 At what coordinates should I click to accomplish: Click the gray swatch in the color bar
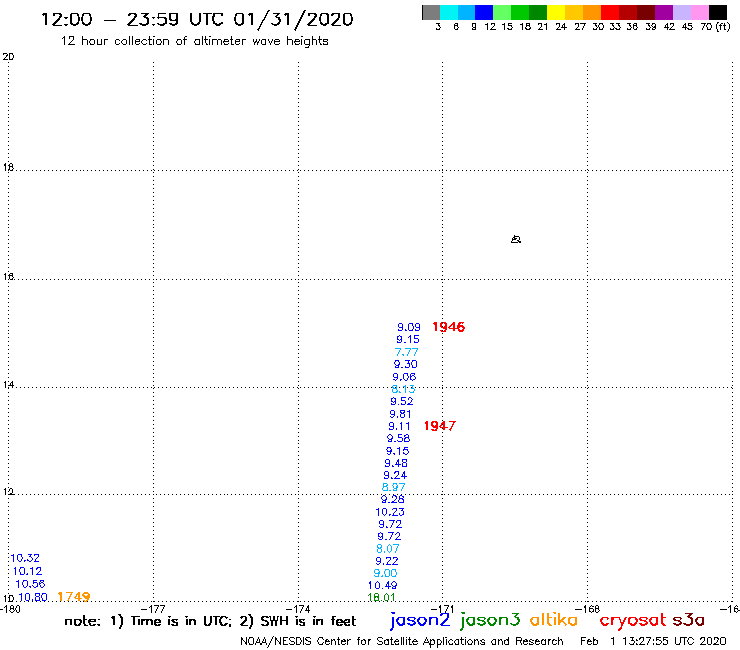click(431, 12)
